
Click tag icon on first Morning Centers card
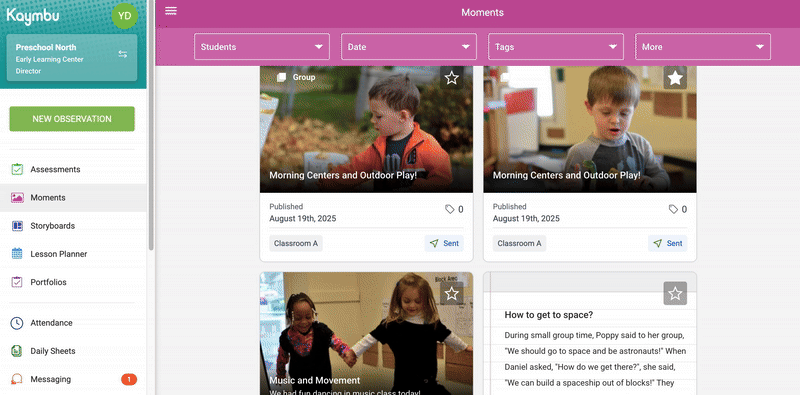coord(449,209)
